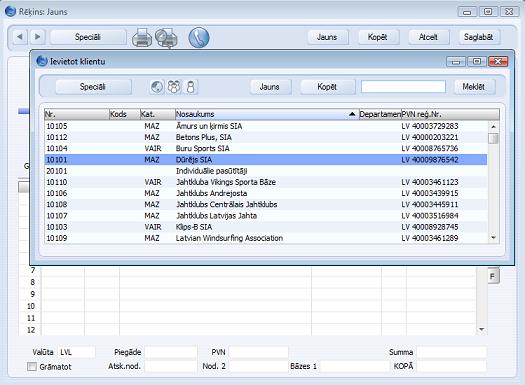Click the Valūta field containing LVL
This screenshot has width=525, height=385.
click(x=77, y=352)
